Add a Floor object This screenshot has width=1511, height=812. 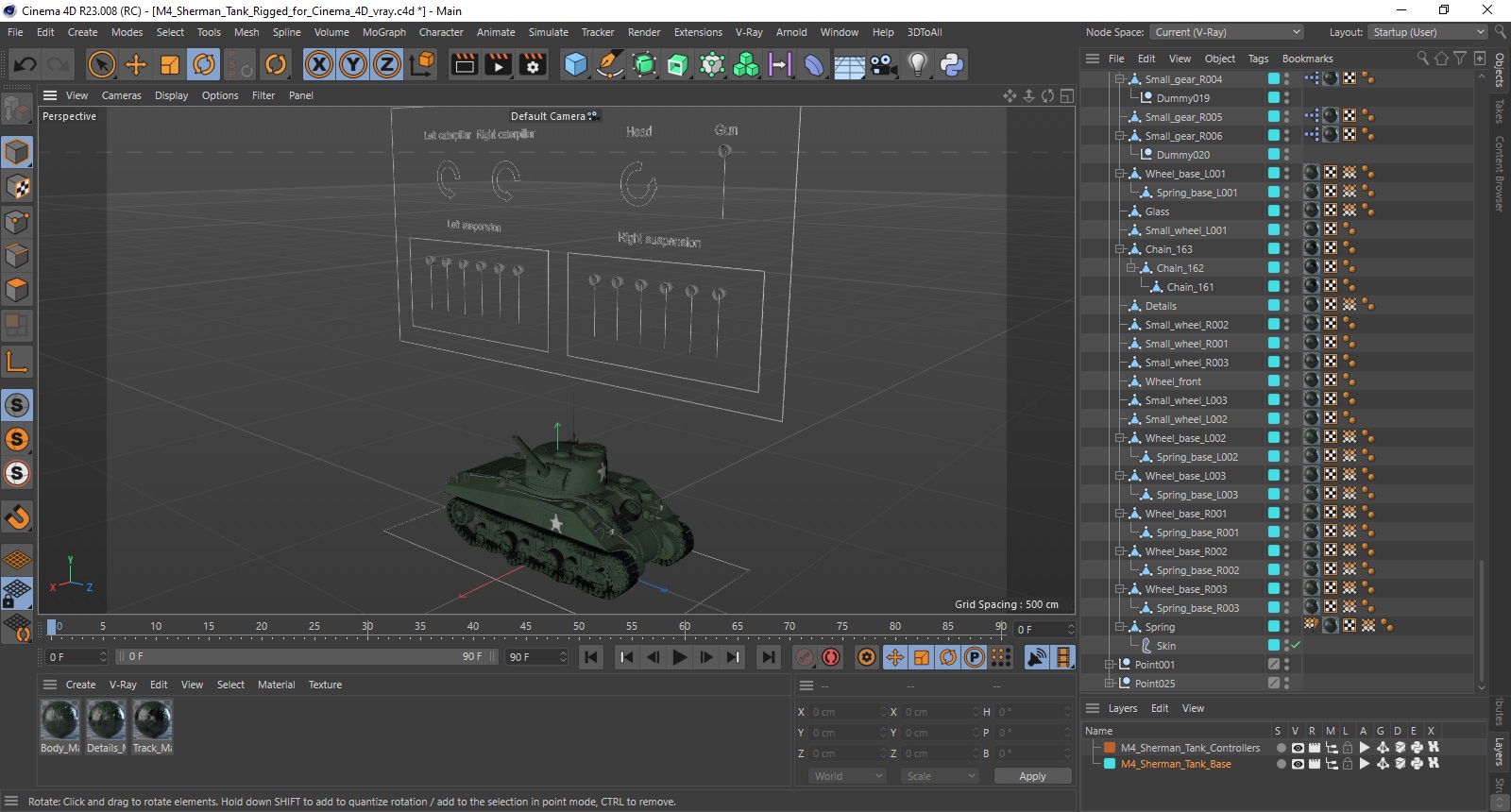pyautogui.click(x=849, y=64)
